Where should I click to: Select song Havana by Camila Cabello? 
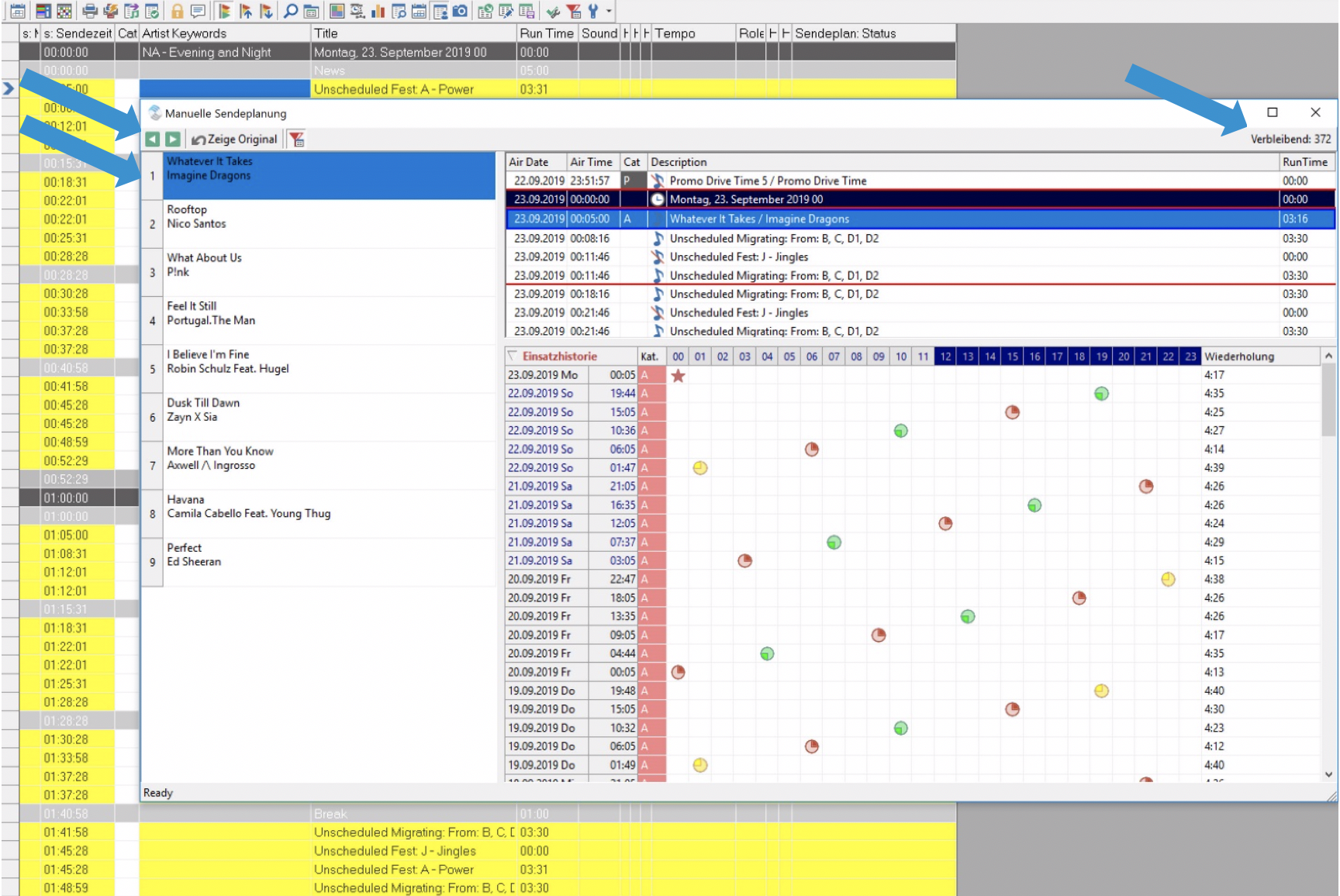point(318,514)
